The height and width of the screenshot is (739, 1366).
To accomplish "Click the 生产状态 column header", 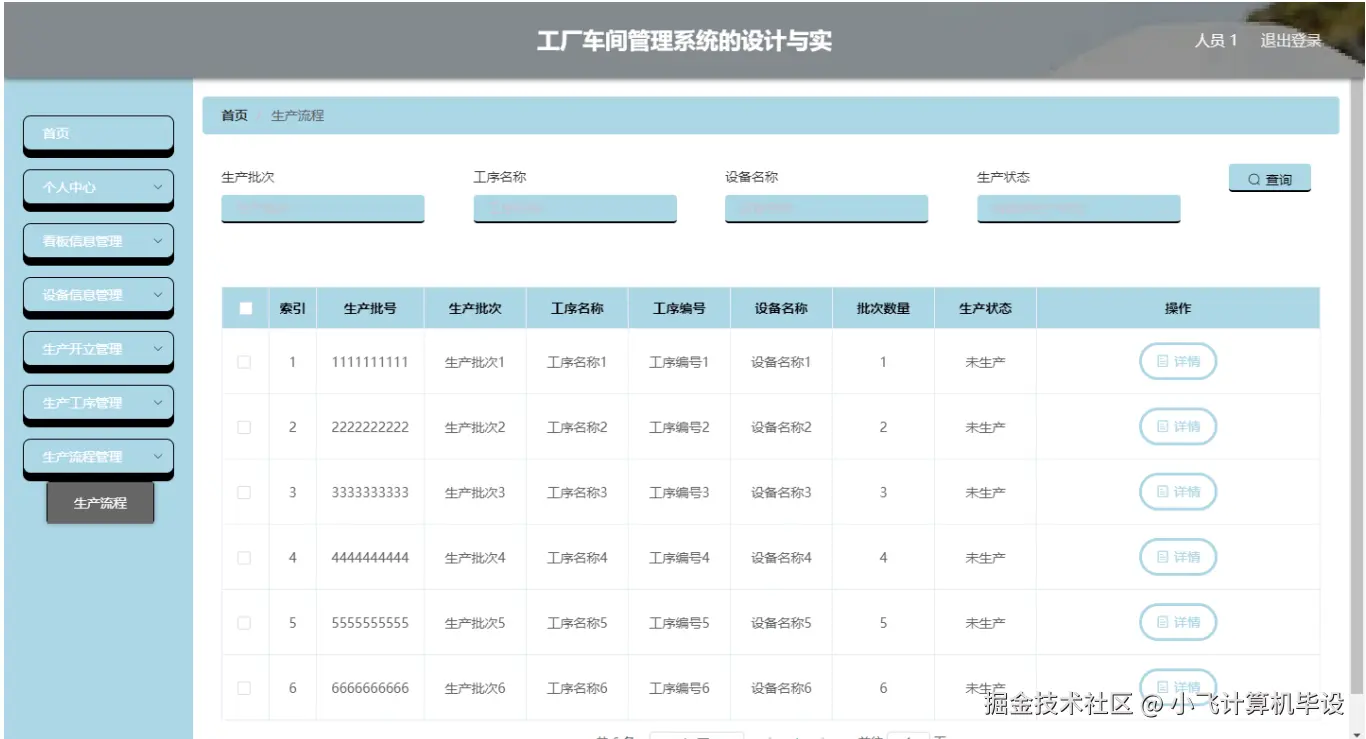I will [985, 308].
